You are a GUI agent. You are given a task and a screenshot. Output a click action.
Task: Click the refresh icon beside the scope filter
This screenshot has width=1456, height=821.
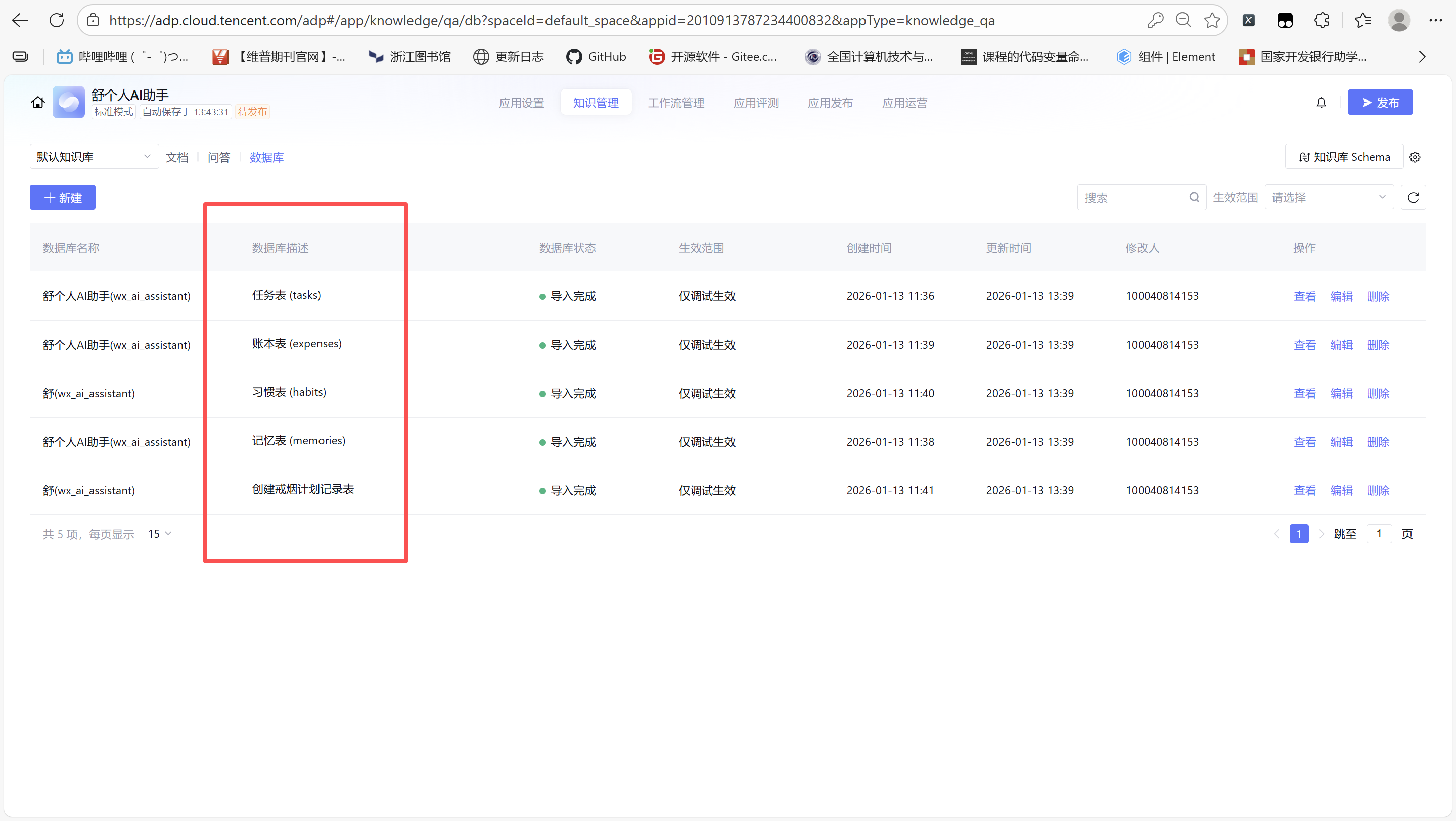[1413, 197]
